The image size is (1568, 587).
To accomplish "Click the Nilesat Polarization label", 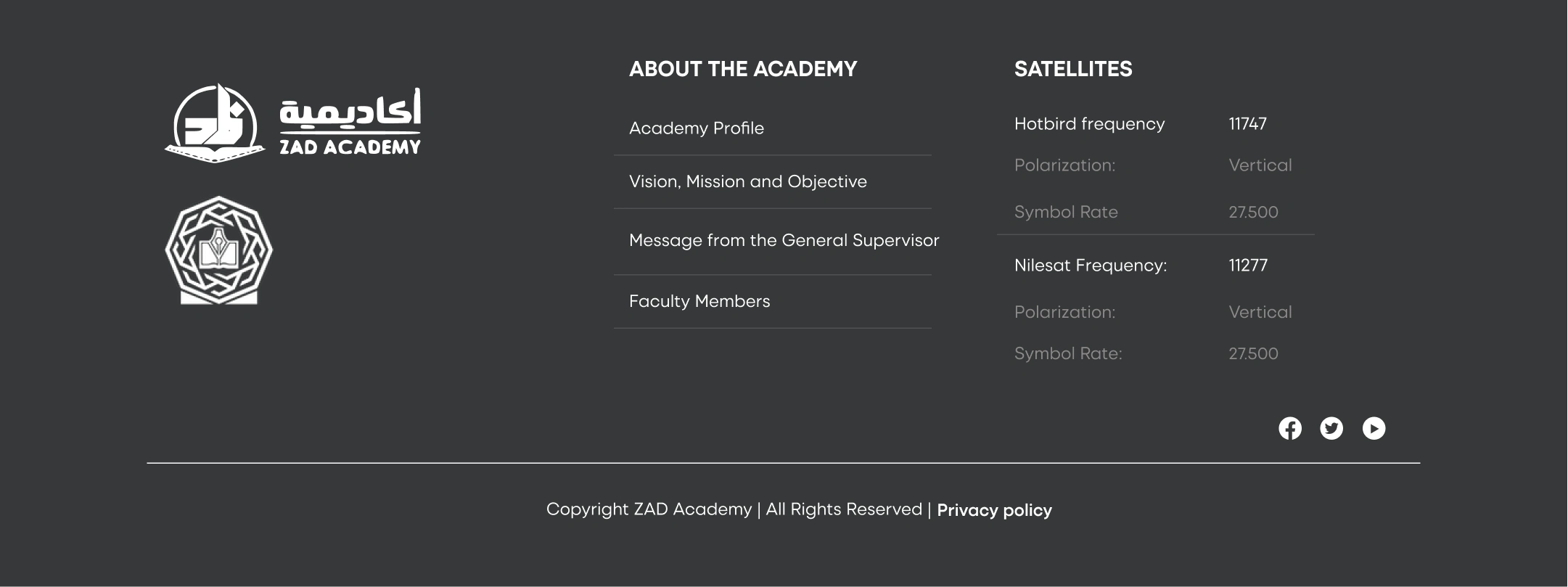I will click(x=1064, y=313).
